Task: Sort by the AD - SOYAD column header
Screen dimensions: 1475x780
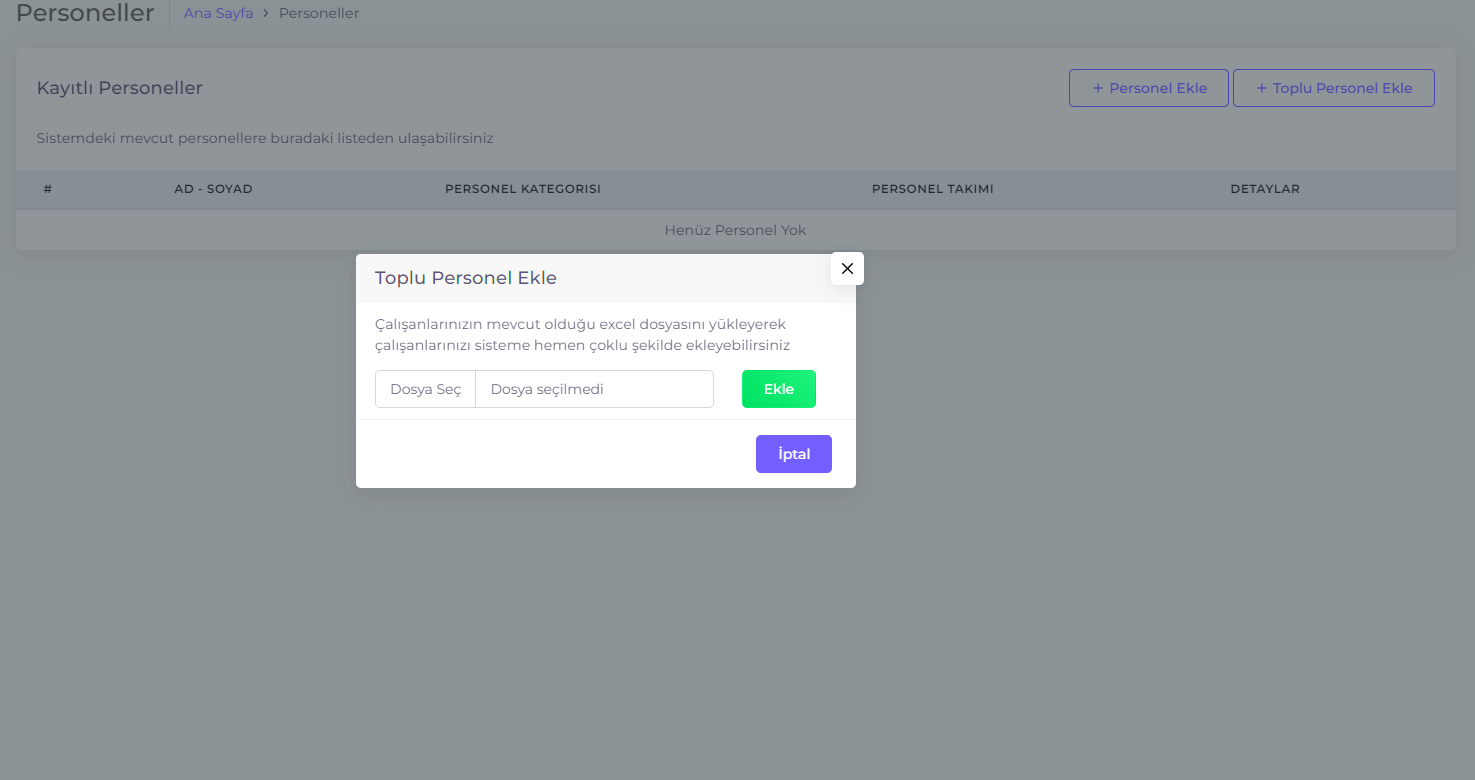Action: (x=213, y=189)
